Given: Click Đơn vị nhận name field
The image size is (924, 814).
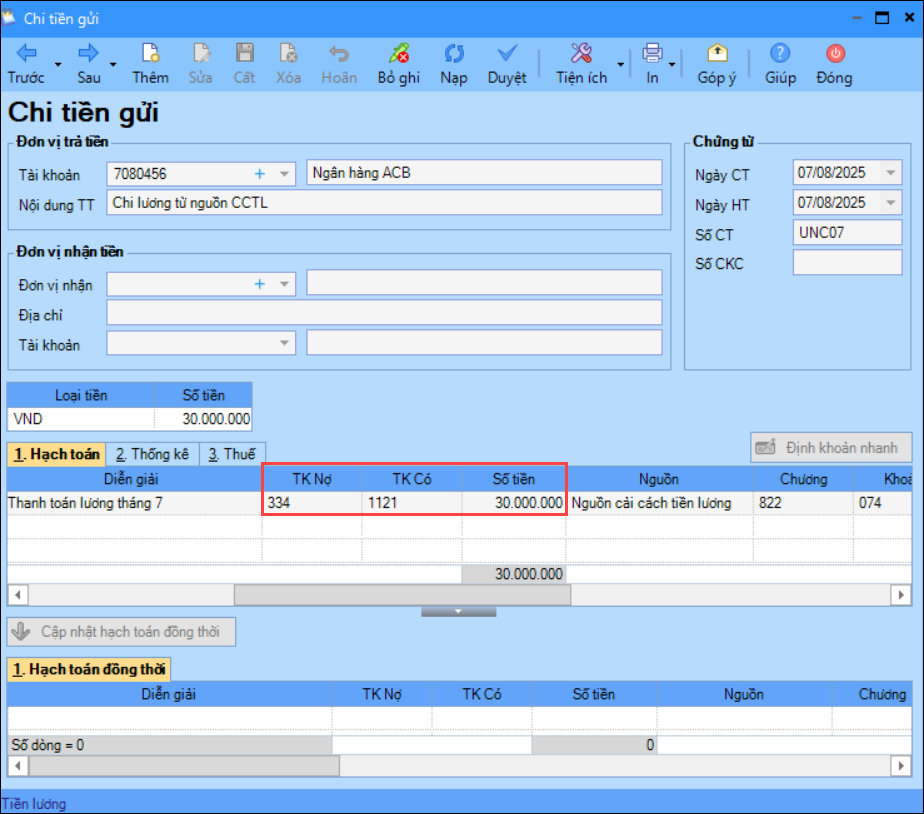Looking at the screenshot, I should point(484,283).
